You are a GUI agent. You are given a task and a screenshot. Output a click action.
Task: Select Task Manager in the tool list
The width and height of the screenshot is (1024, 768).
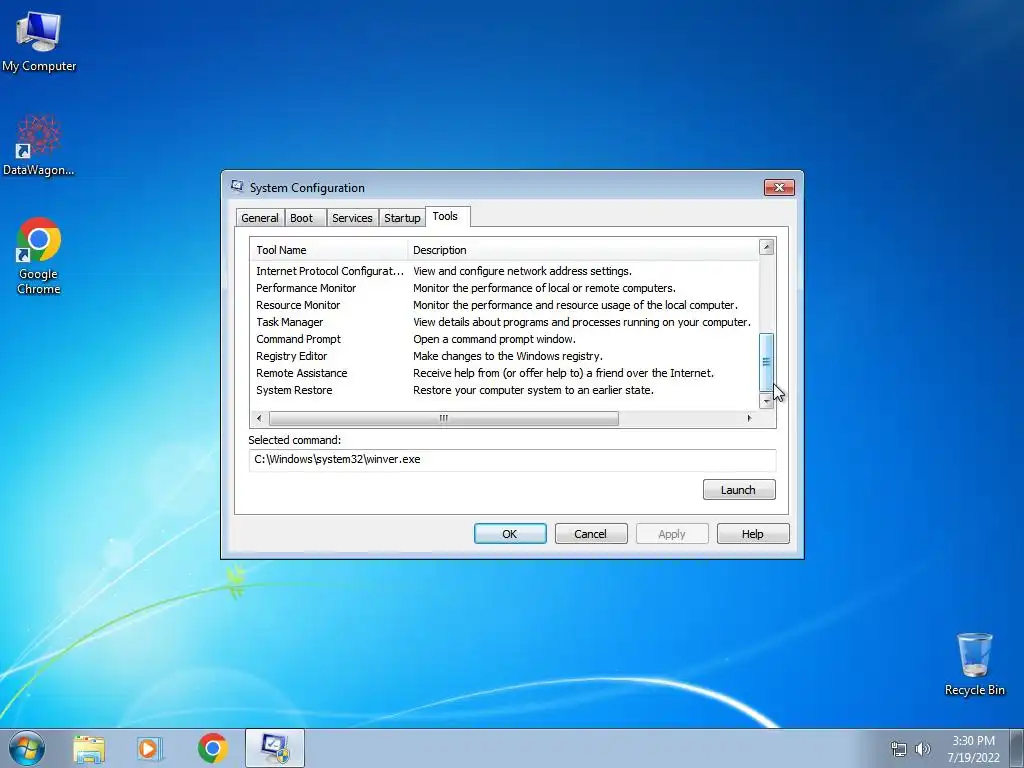504,322
